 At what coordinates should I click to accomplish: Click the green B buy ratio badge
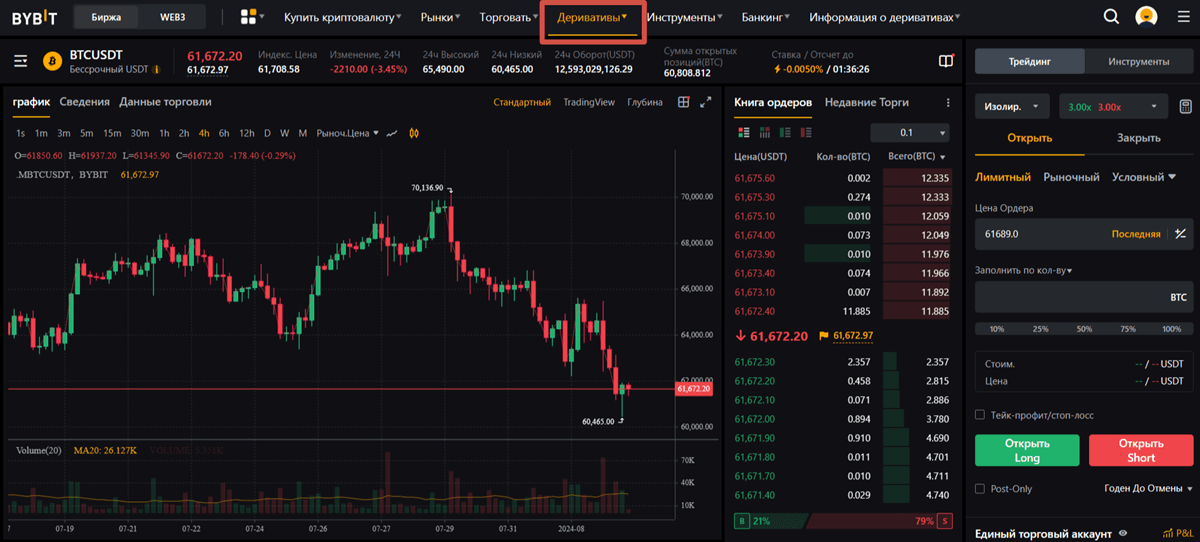tap(741, 521)
